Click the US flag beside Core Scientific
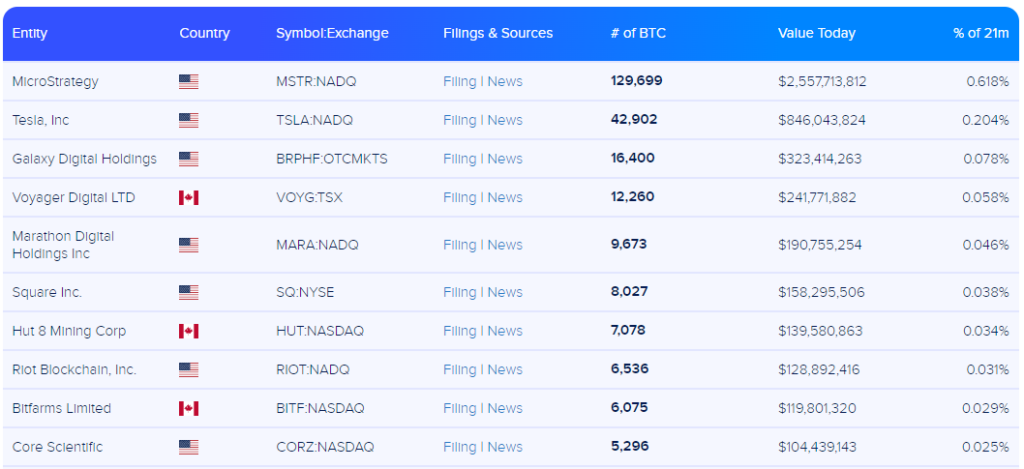1024x469 pixels. (188, 447)
